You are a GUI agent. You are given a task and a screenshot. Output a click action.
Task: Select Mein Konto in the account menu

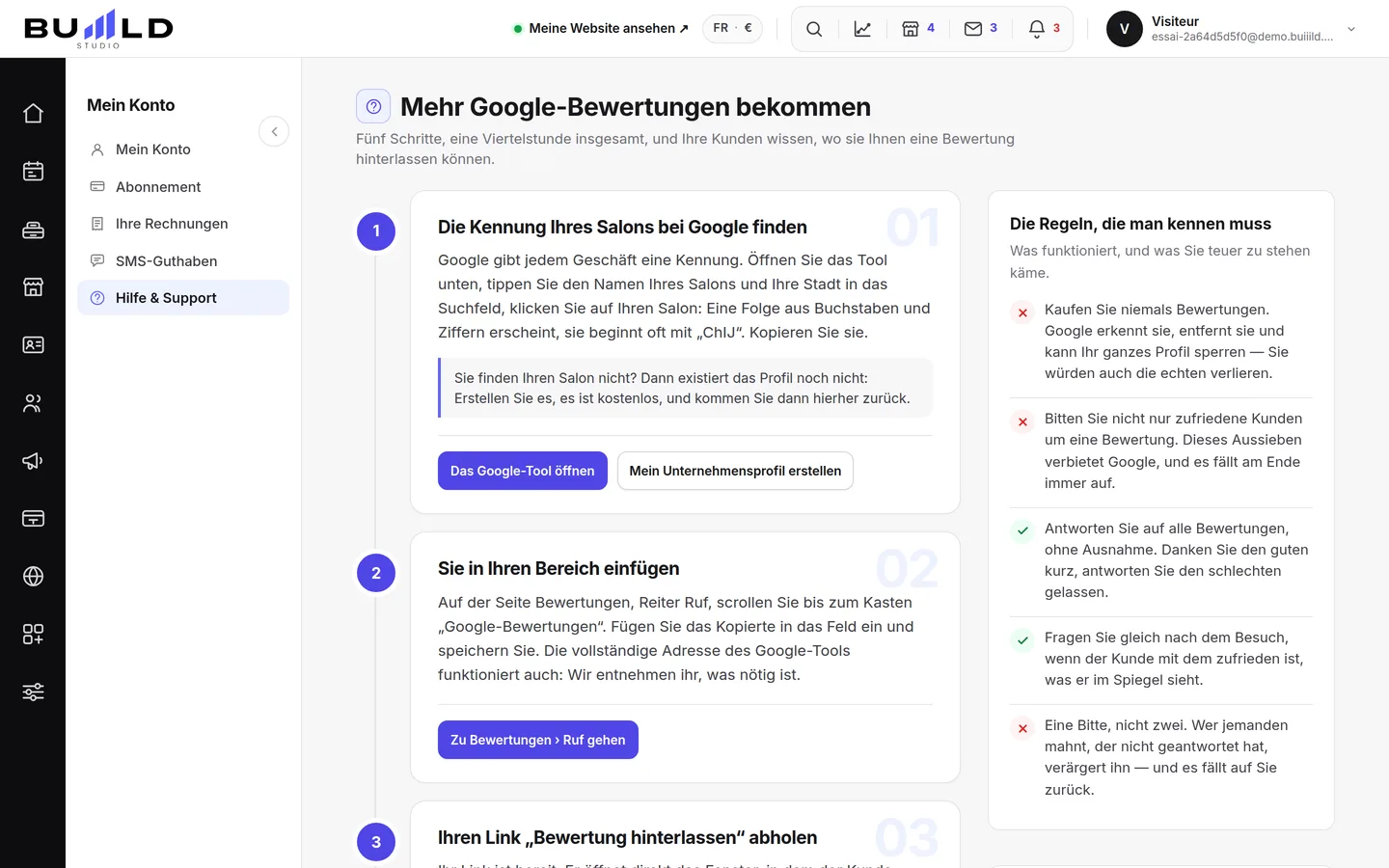183,149
